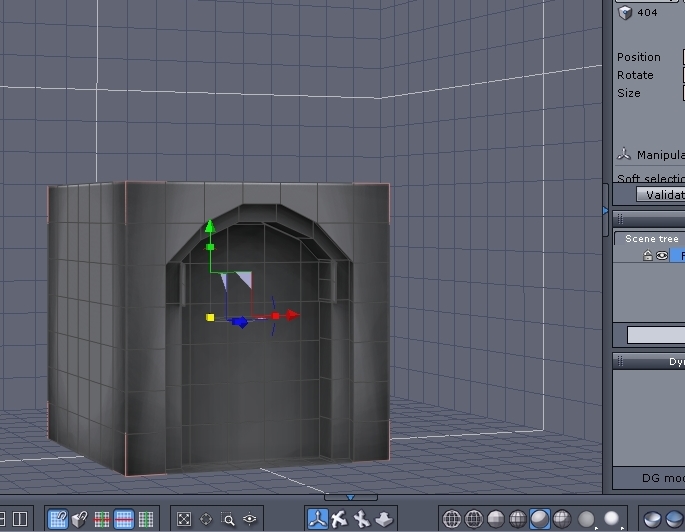Toggle the eye visibility icon in Scene tree
This screenshot has height=532, width=685.
(x=661, y=256)
